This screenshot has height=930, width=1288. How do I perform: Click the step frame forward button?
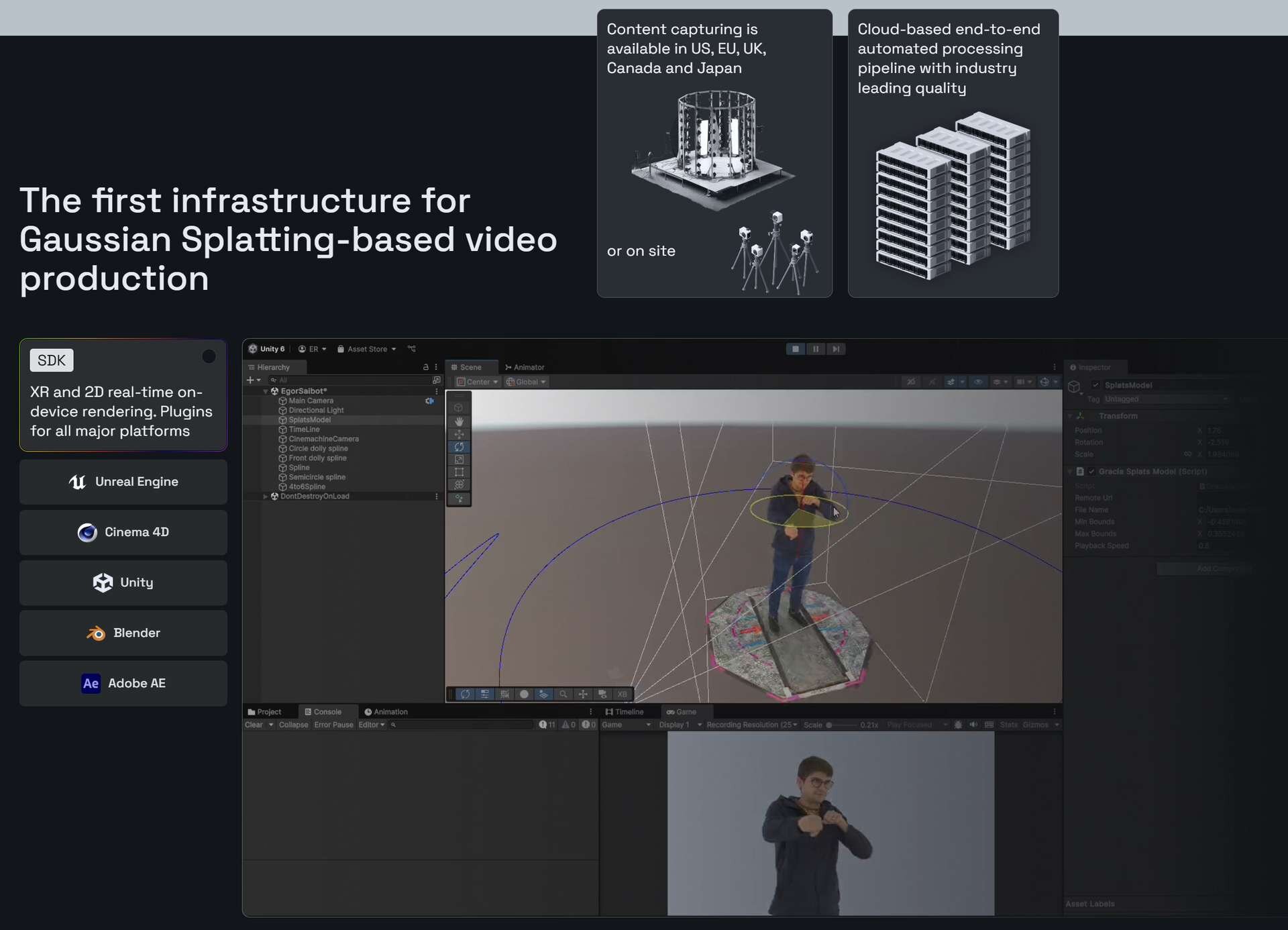coord(835,349)
